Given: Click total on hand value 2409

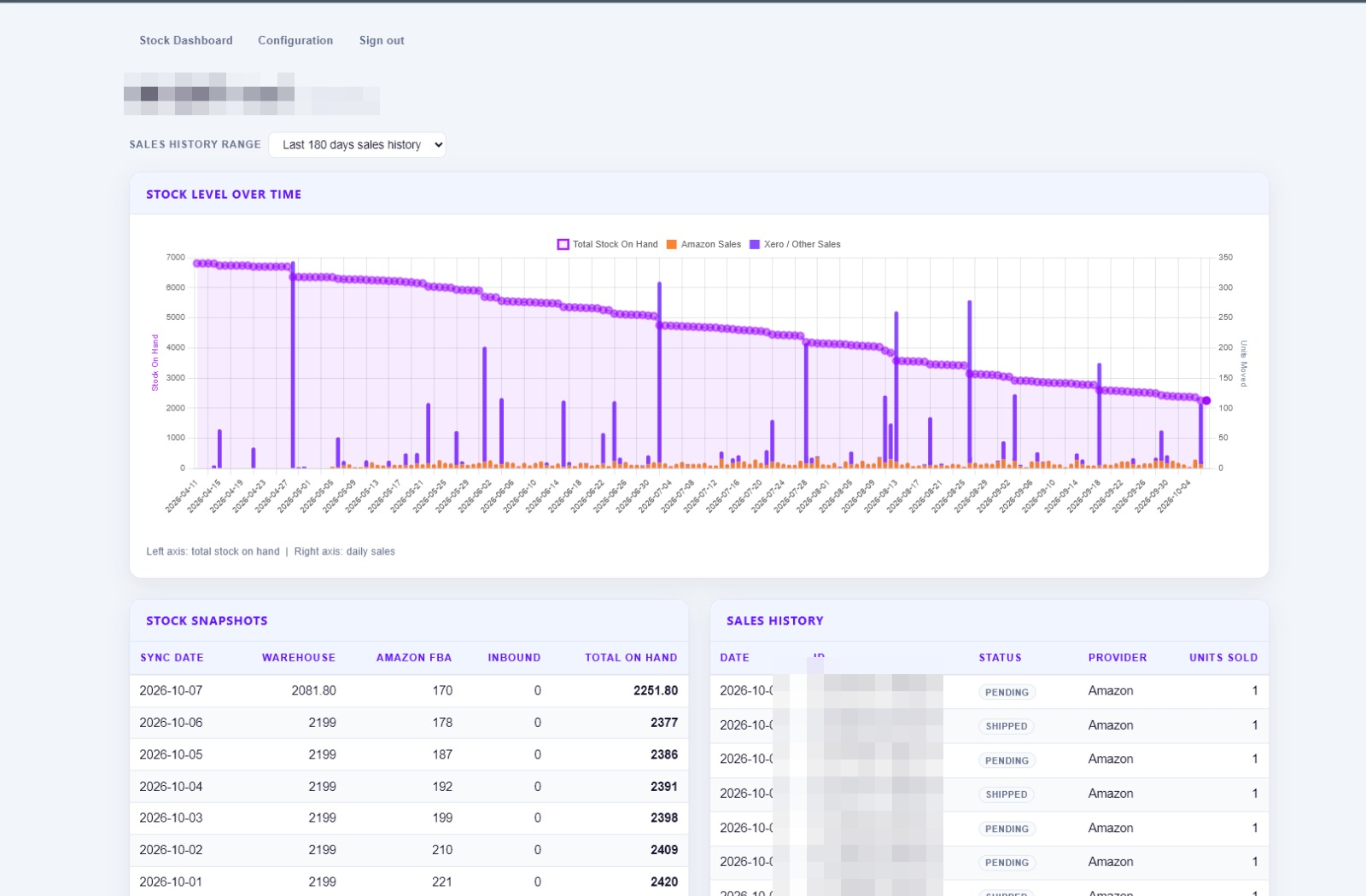Looking at the screenshot, I should tap(664, 850).
